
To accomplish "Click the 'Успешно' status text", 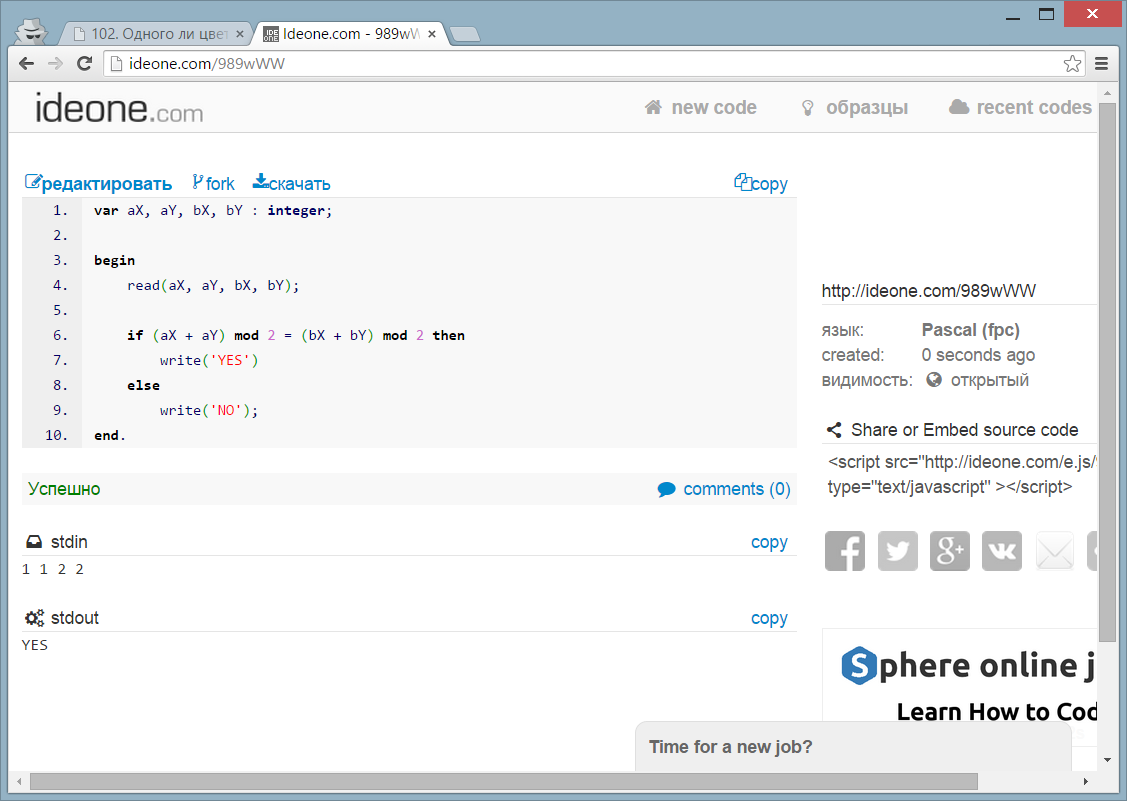I will coord(64,489).
